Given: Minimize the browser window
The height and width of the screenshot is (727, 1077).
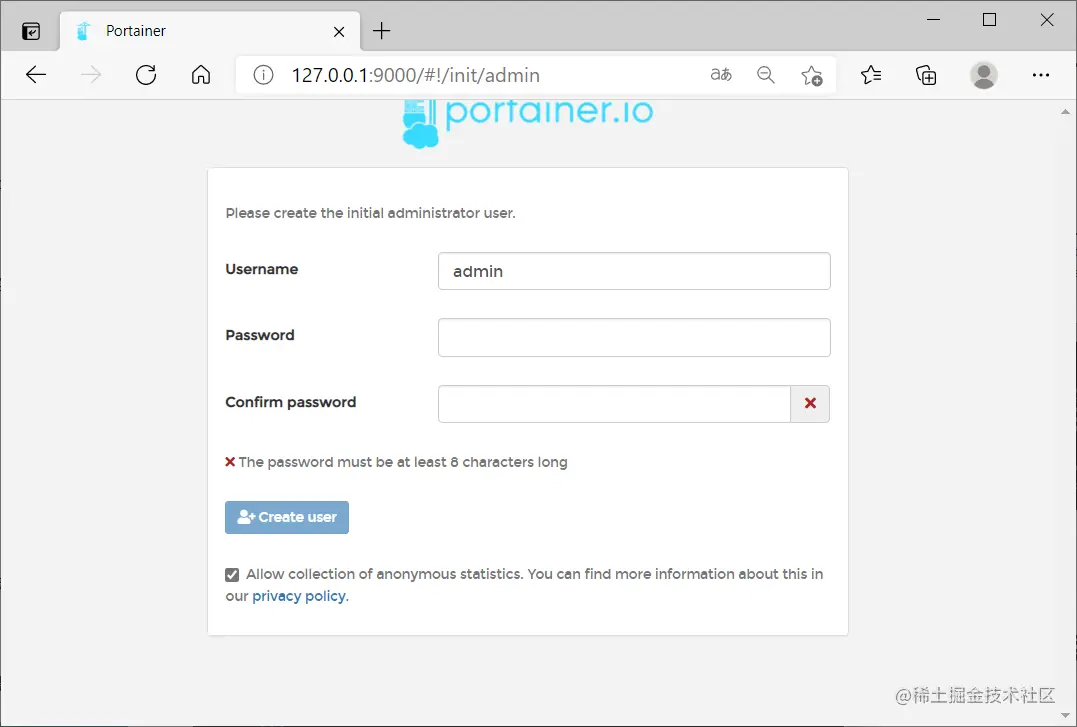Looking at the screenshot, I should click(933, 19).
